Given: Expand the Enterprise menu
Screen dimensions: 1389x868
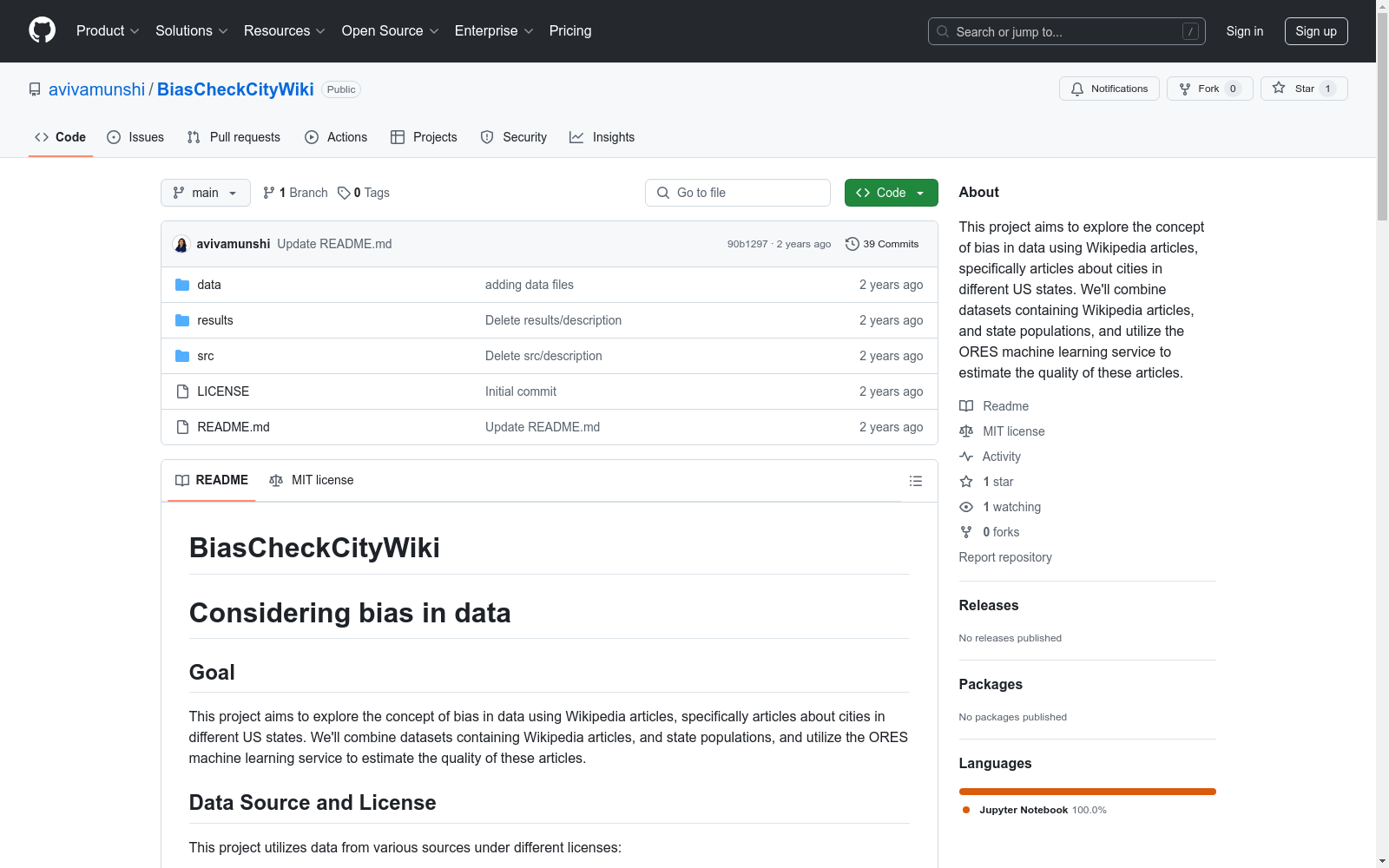Looking at the screenshot, I should (x=494, y=31).
